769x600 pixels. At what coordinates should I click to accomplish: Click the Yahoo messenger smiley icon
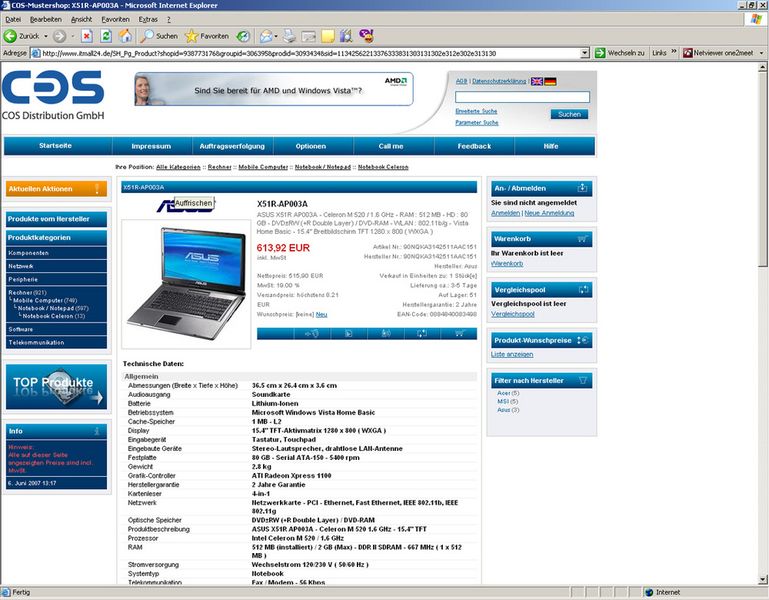(366, 35)
